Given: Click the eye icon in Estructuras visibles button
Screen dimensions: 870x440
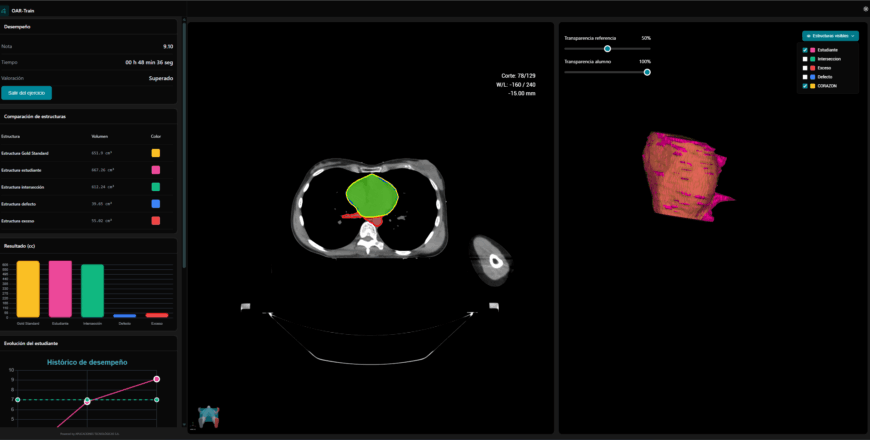Looking at the screenshot, I should 808,35.
